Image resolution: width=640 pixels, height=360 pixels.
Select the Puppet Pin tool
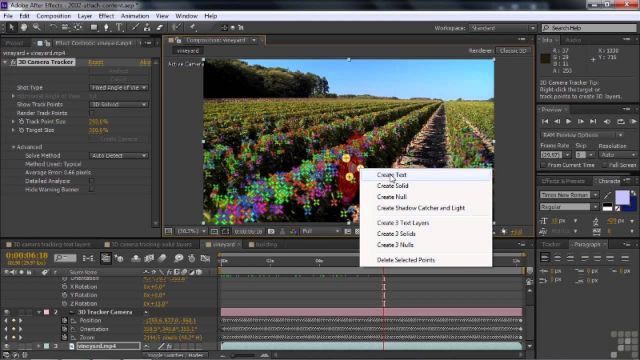point(192,27)
